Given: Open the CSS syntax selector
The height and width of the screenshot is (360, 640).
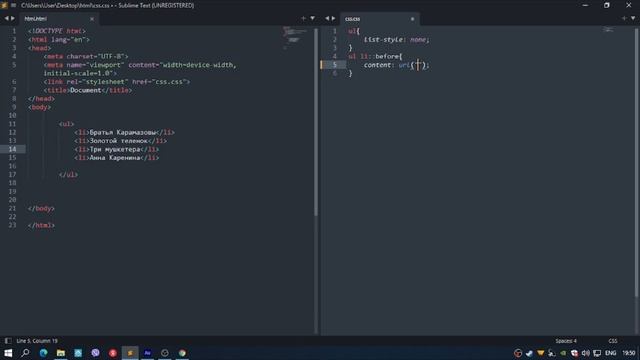Looking at the screenshot, I should pyautogui.click(x=613, y=341).
